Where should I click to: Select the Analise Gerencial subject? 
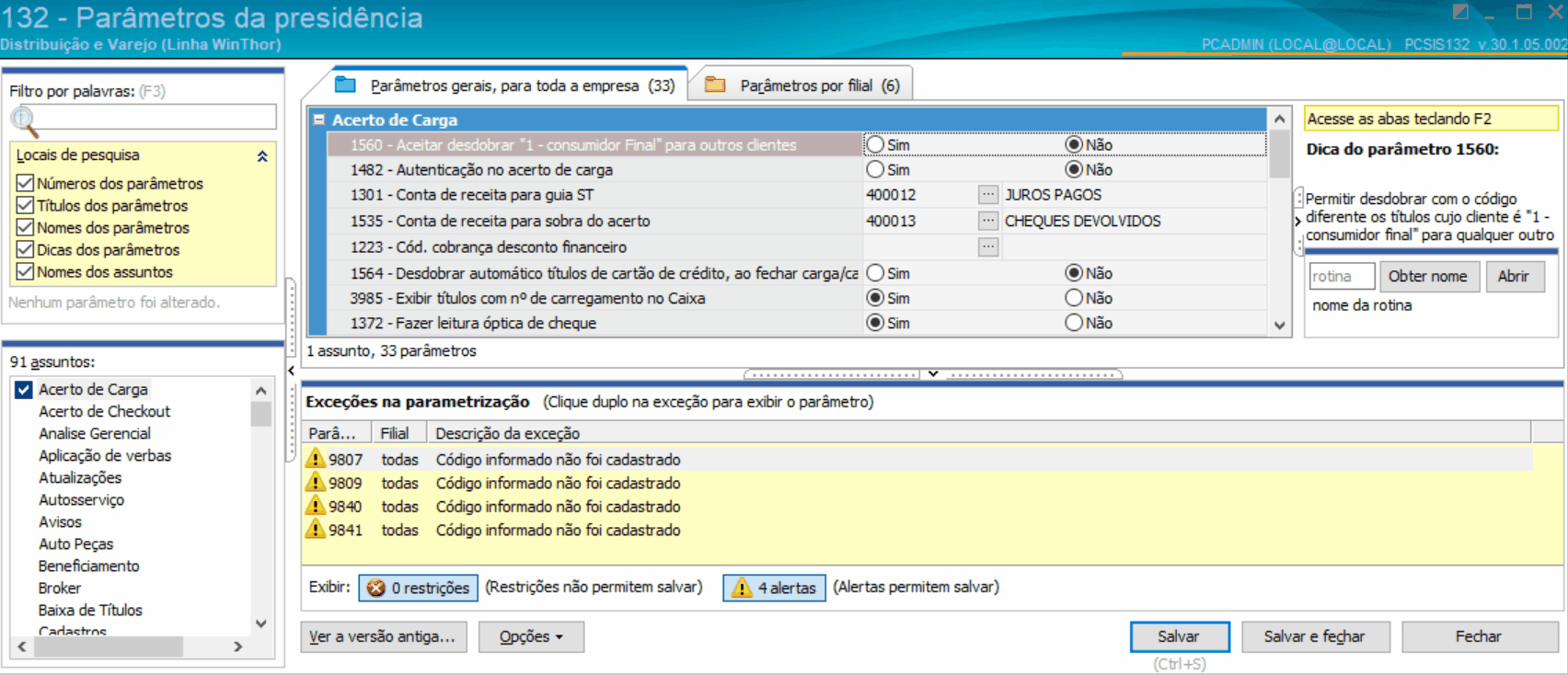(94, 433)
